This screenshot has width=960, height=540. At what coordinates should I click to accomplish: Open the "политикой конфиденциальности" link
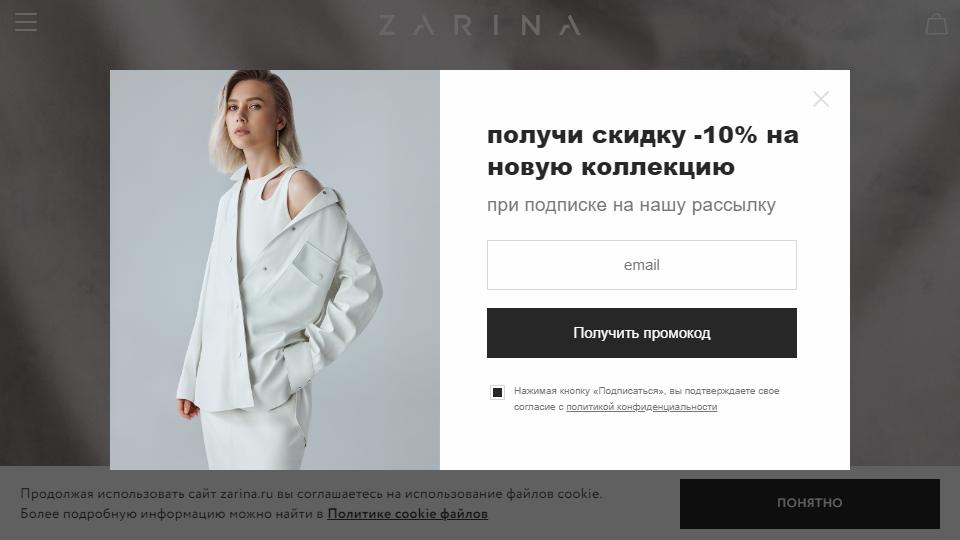(x=641, y=407)
